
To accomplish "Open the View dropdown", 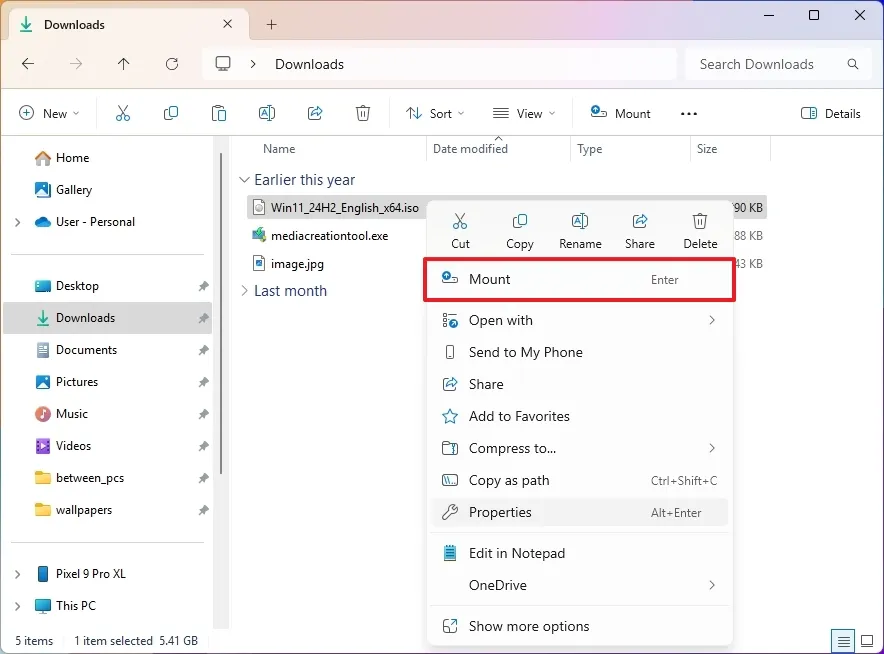I will click(523, 113).
